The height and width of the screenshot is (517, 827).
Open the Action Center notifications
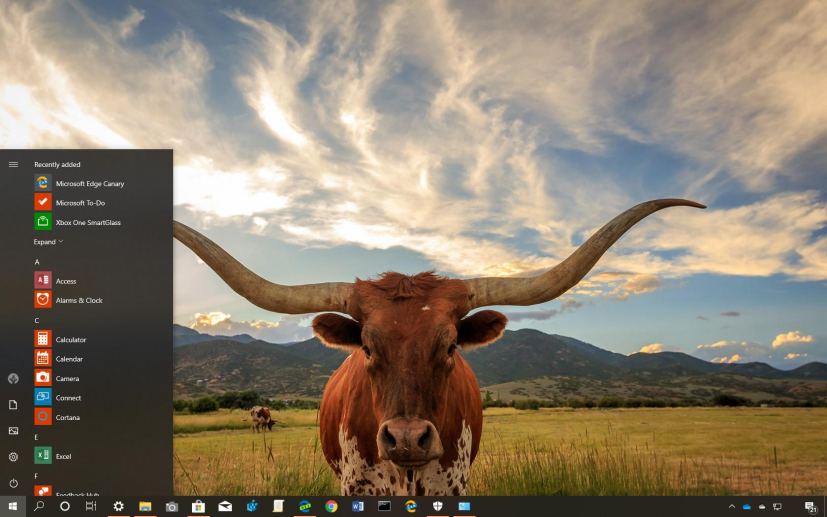click(810, 507)
